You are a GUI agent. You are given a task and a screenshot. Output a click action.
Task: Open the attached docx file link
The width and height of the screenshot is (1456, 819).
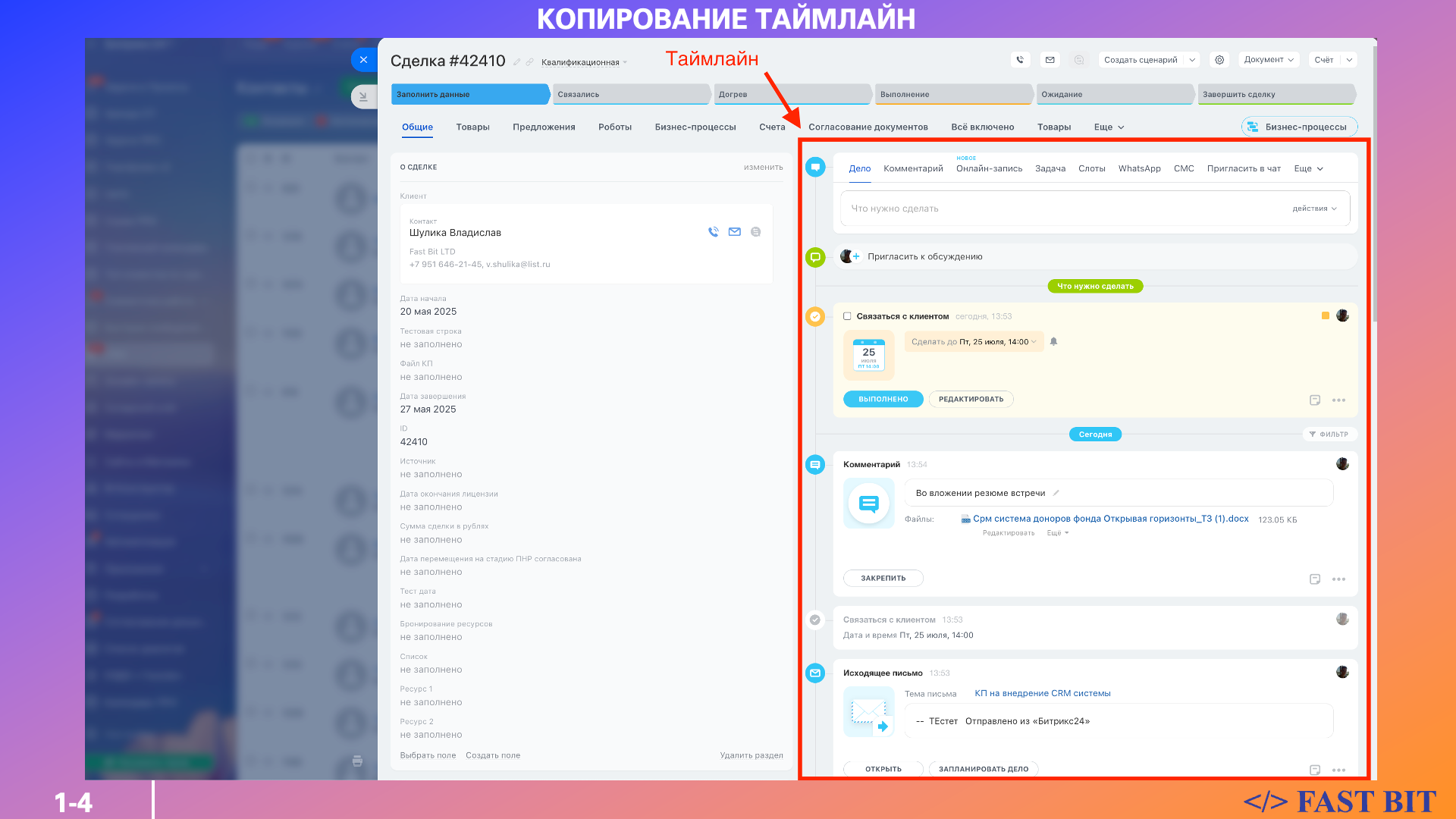(x=1109, y=519)
